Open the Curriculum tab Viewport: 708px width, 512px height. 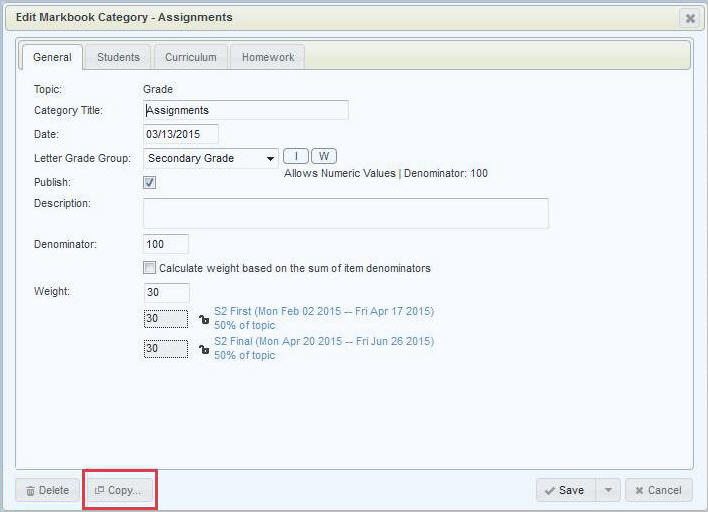tap(190, 57)
